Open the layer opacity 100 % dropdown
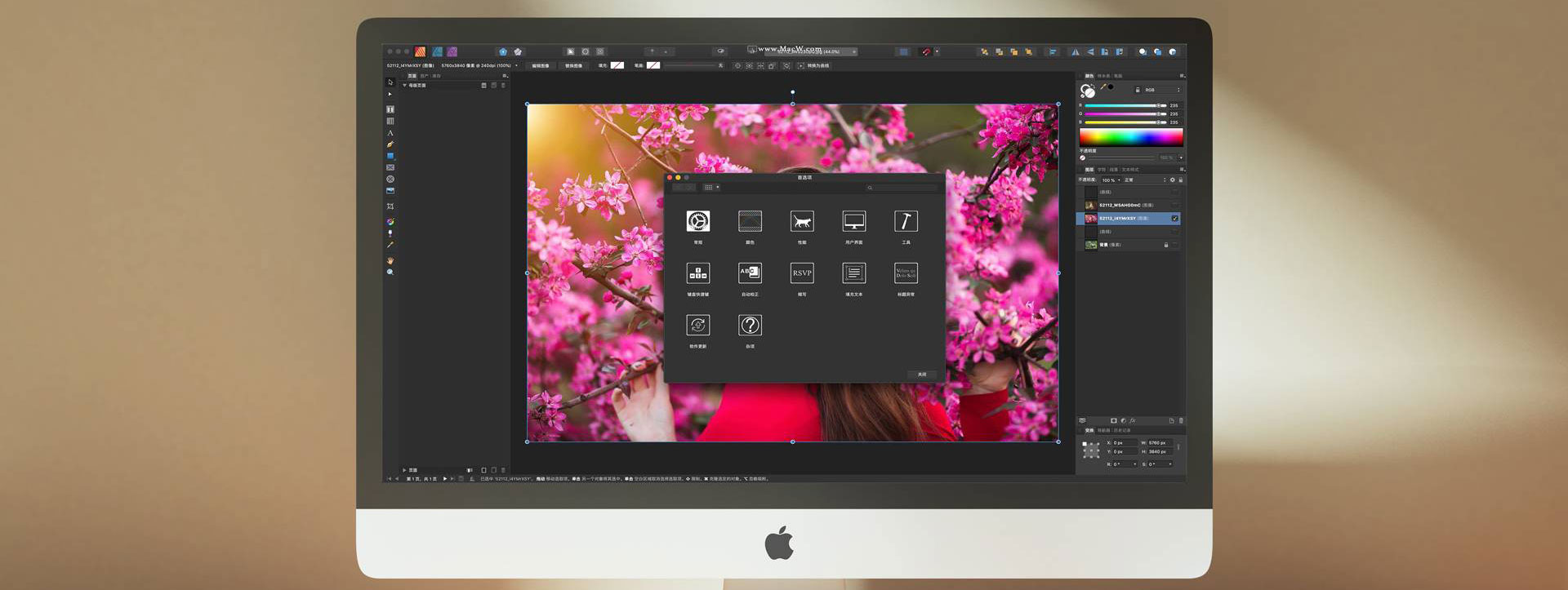The width and height of the screenshot is (1568, 590). [x=1111, y=180]
